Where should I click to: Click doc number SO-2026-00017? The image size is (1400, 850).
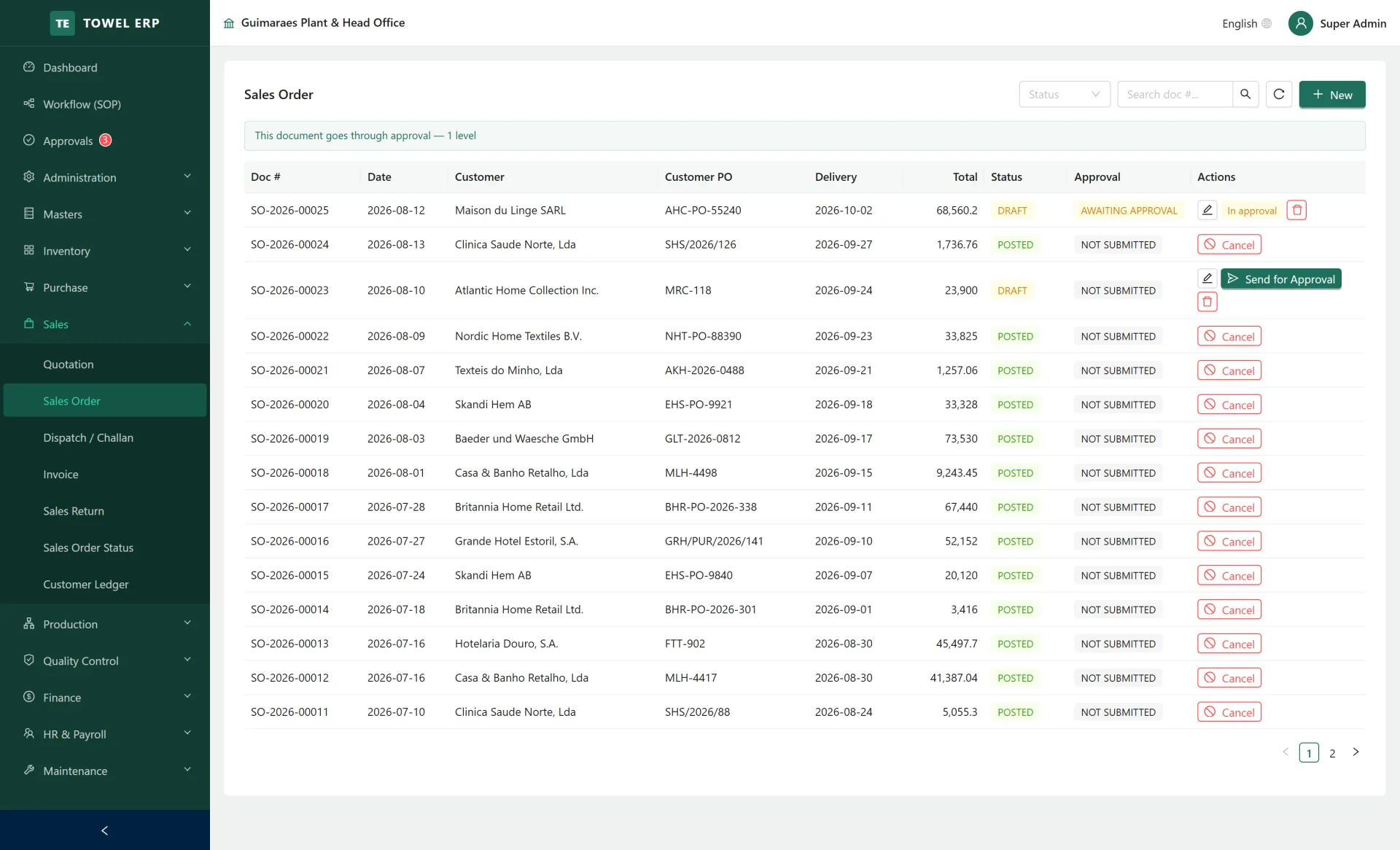pyautogui.click(x=289, y=507)
